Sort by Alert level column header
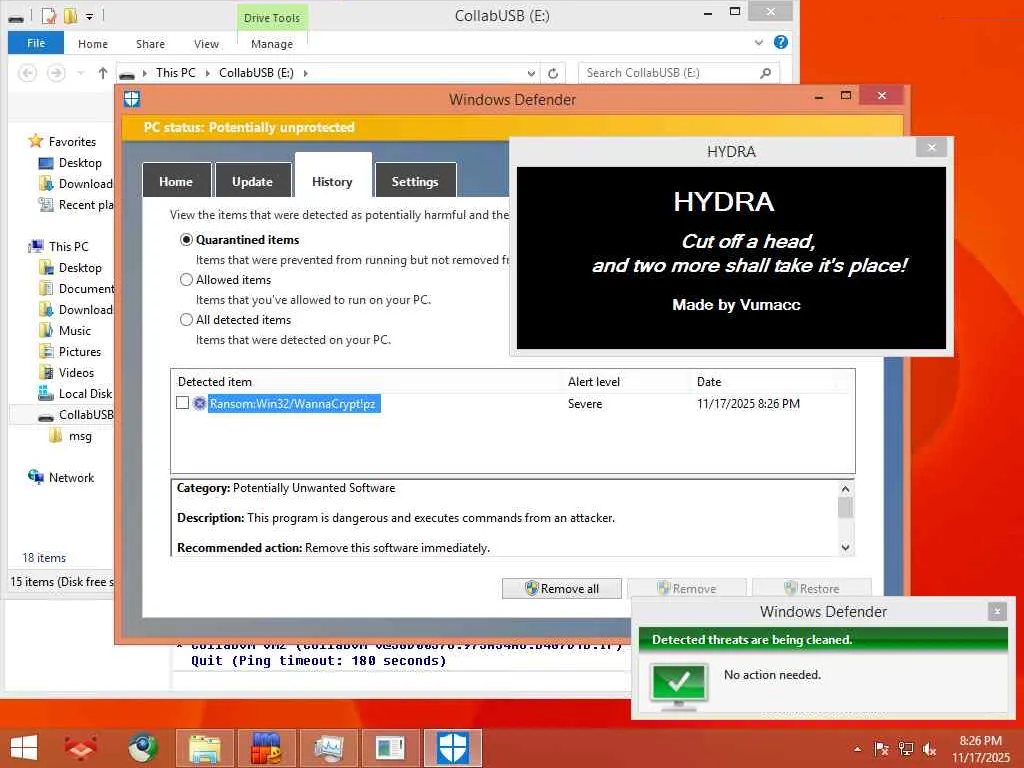The height and width of the screenshot is (768, 1024). [594, 381]
